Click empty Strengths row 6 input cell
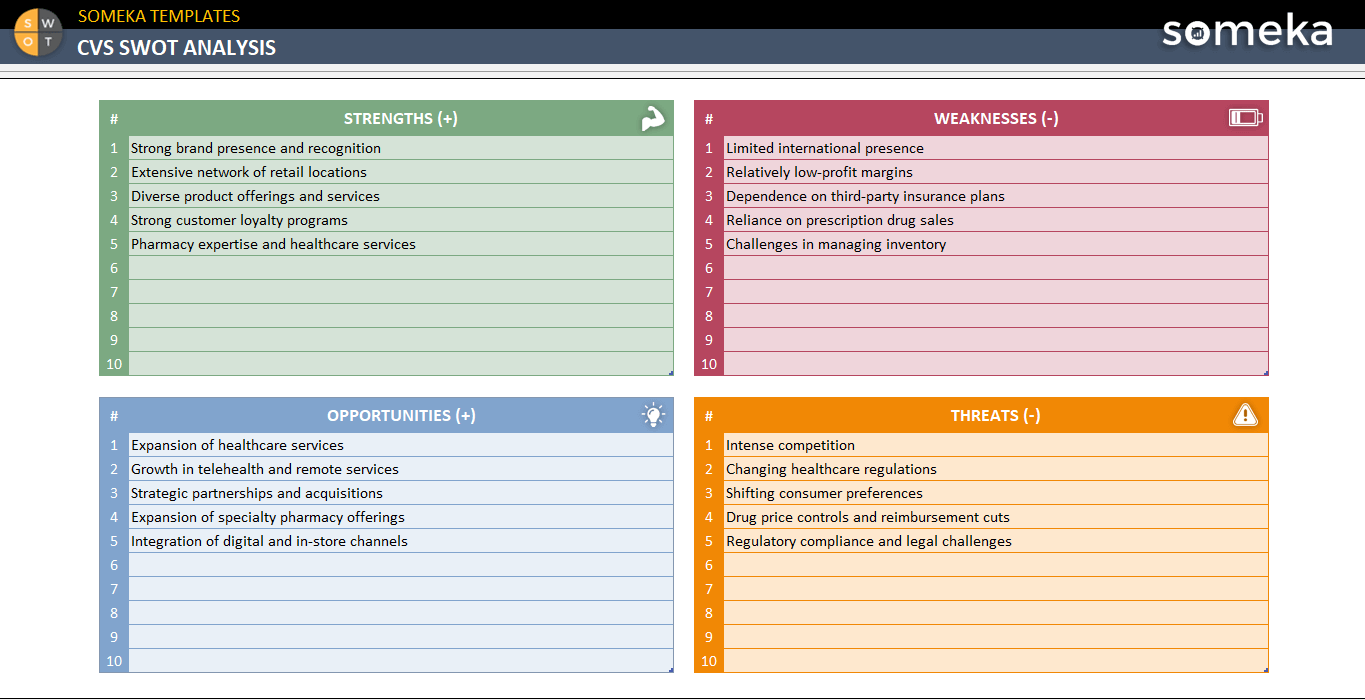The image size is (1365, 700). [401, 268]
